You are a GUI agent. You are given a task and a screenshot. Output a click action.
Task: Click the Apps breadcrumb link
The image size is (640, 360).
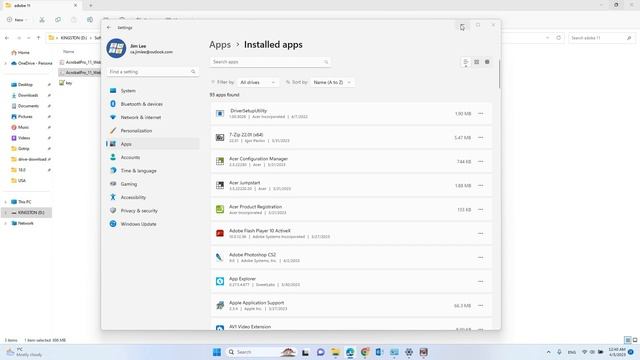pos(220,44)
